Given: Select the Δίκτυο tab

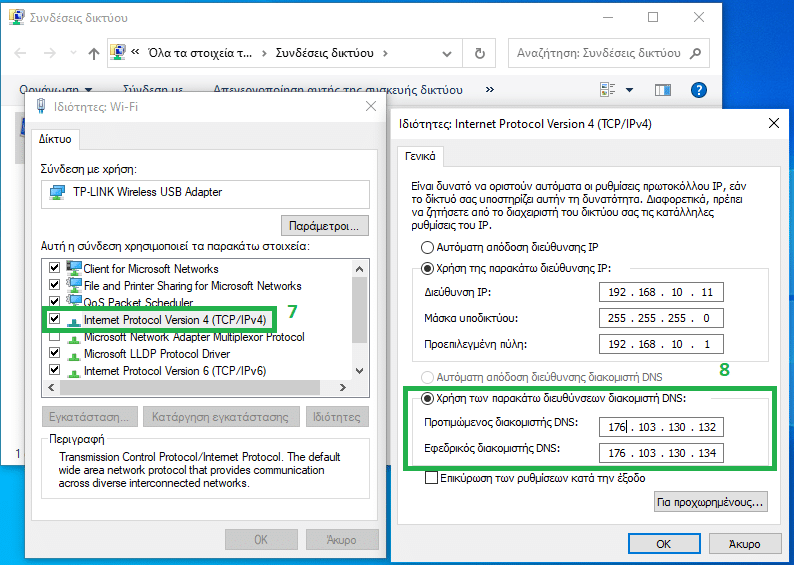Looking at the screenshot, I should 55,139.
